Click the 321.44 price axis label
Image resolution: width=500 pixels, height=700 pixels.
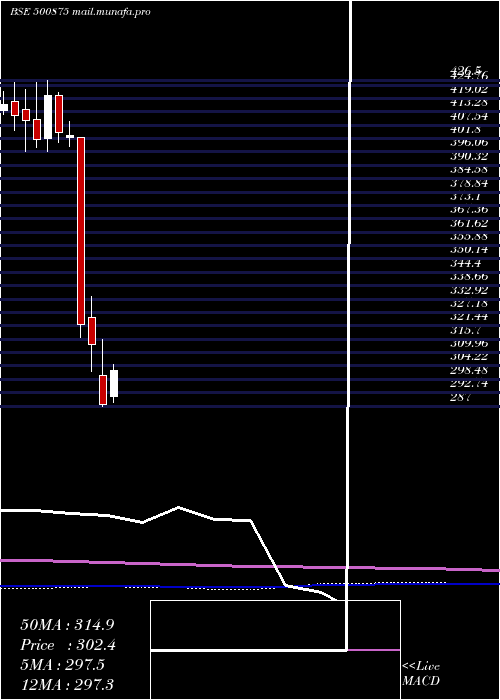point(469,317)
